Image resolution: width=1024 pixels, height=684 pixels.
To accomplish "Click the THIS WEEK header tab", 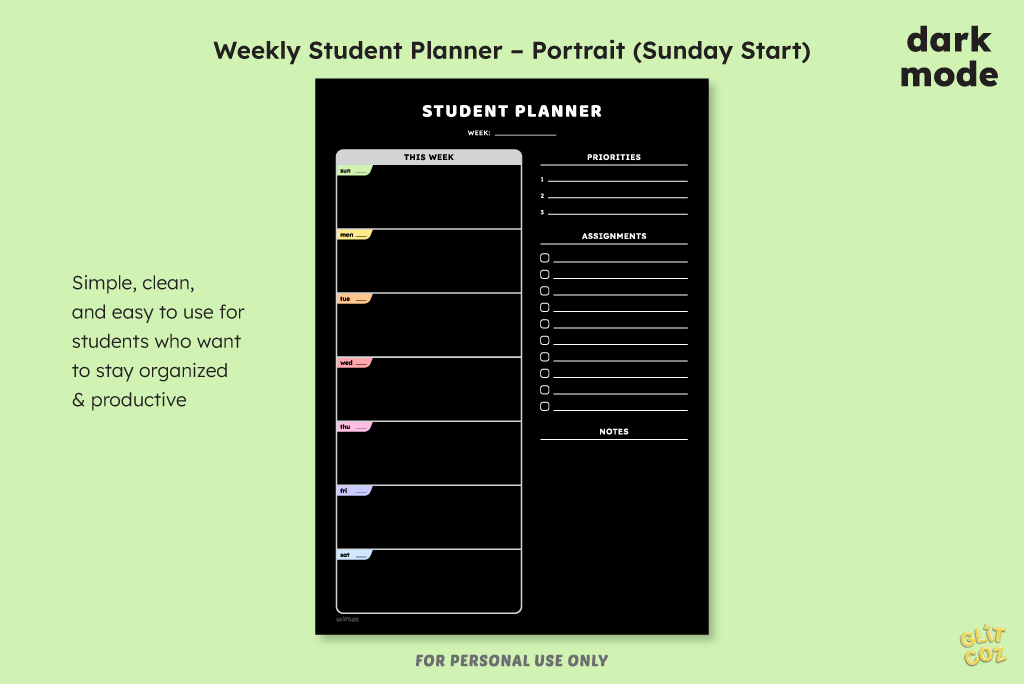I will click(429, 157).
